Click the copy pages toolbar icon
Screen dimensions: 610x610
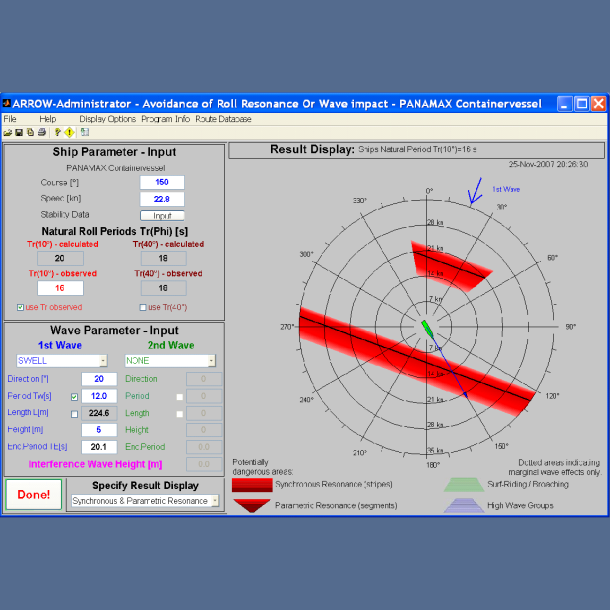tap(29, 131)
